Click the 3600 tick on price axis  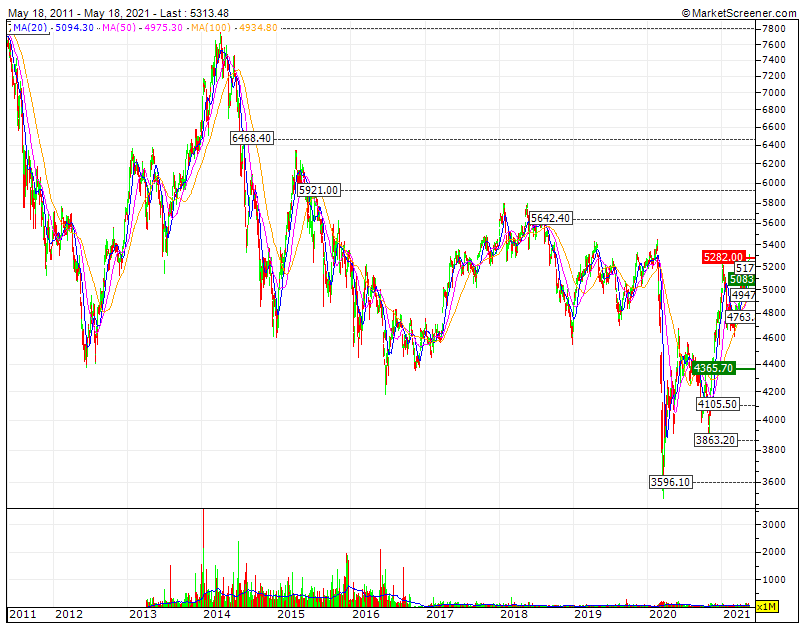coord(774,482)
